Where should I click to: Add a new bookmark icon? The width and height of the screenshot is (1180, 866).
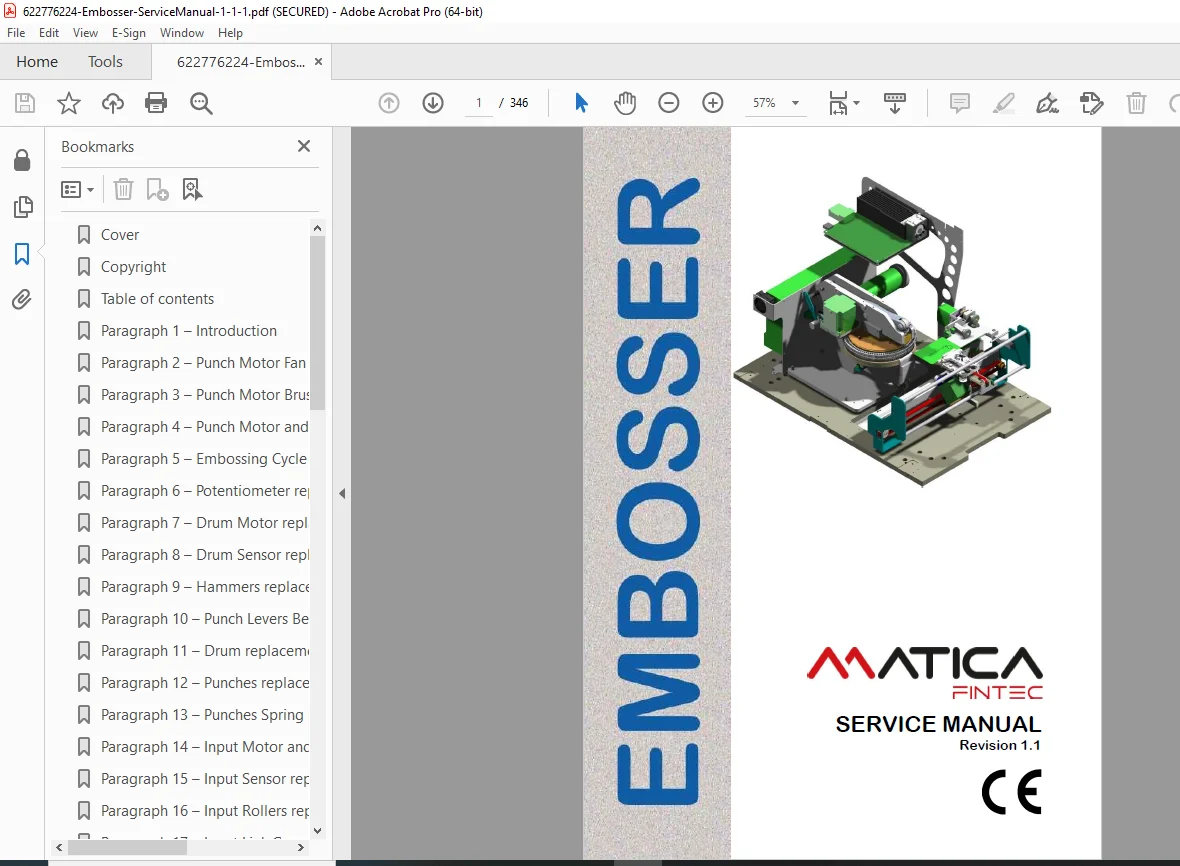click(x=157, y=189)
